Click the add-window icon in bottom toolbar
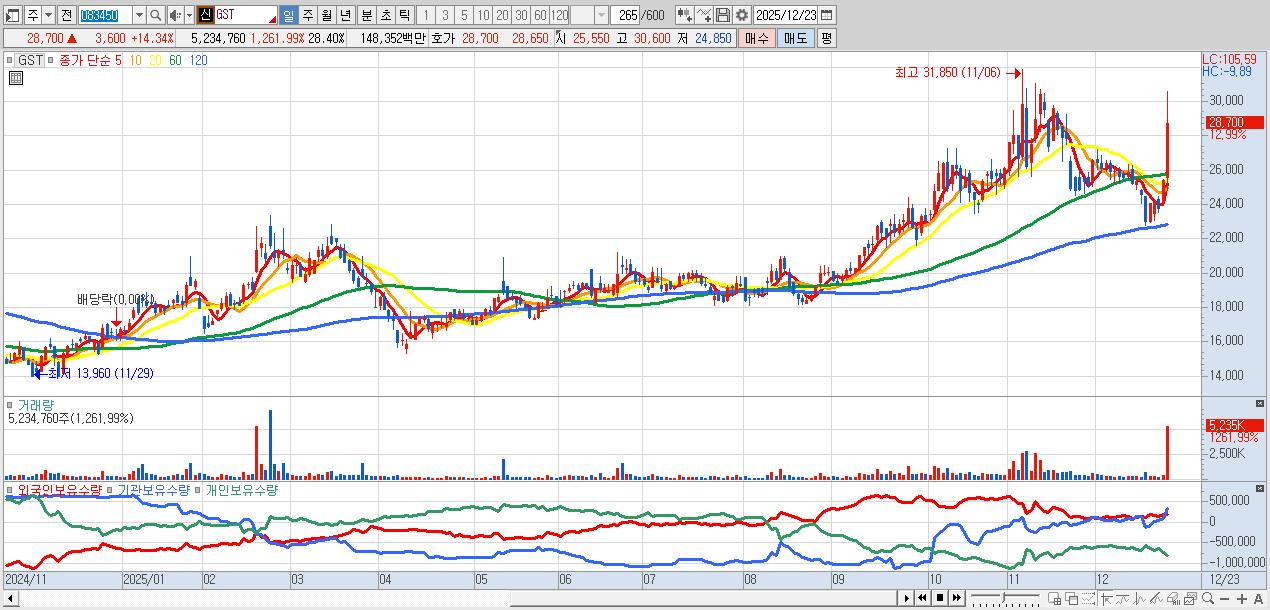Image resolution: width=1270 pixels, height=610 pixels. 1054,599
